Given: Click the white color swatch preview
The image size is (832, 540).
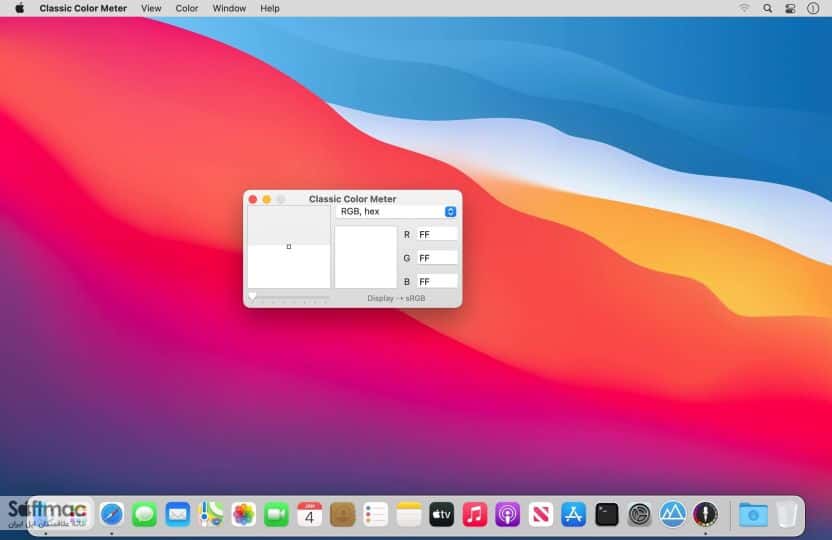Looking at the screenshot, I should pyautogui.click(x=366, y=257).
